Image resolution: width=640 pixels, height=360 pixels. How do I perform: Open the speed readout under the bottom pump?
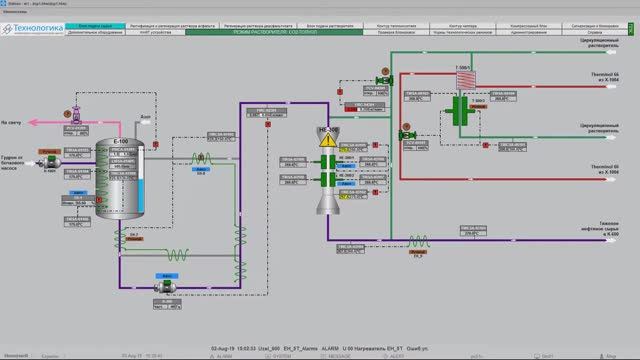[167, 304]
